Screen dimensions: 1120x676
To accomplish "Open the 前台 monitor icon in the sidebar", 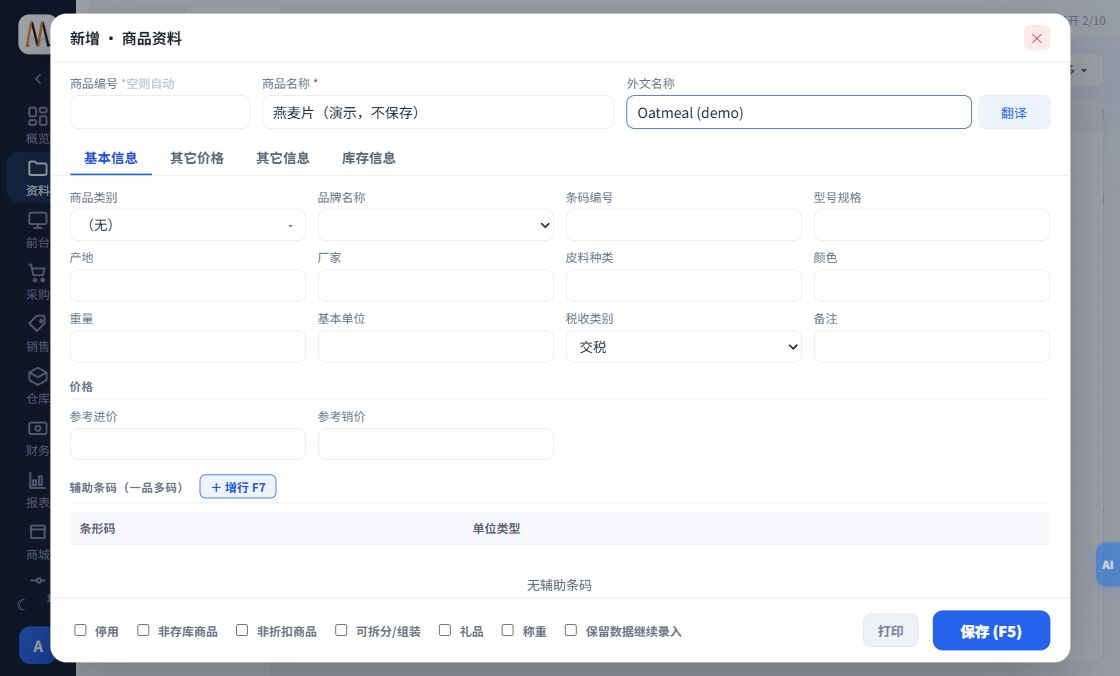I will (x=37, y=220).
